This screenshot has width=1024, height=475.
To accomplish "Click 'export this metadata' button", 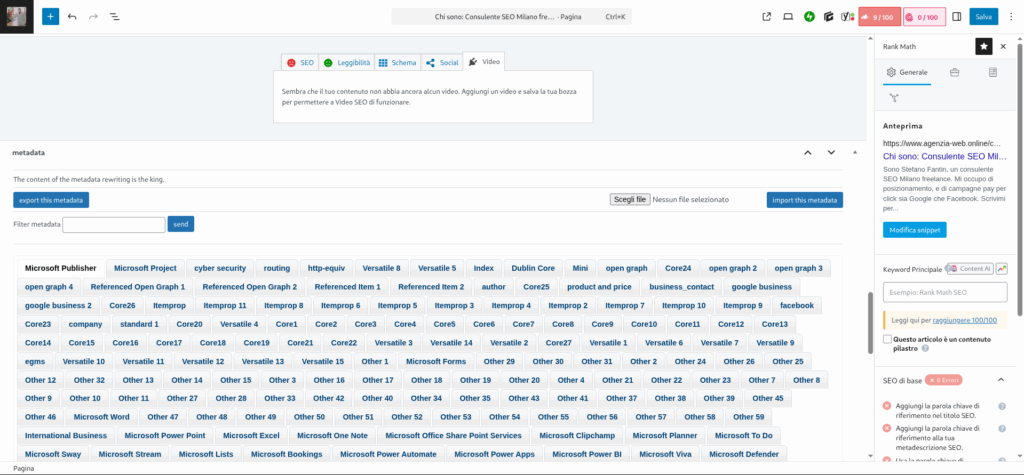I will pyautogui.click(x=51, y=200).
